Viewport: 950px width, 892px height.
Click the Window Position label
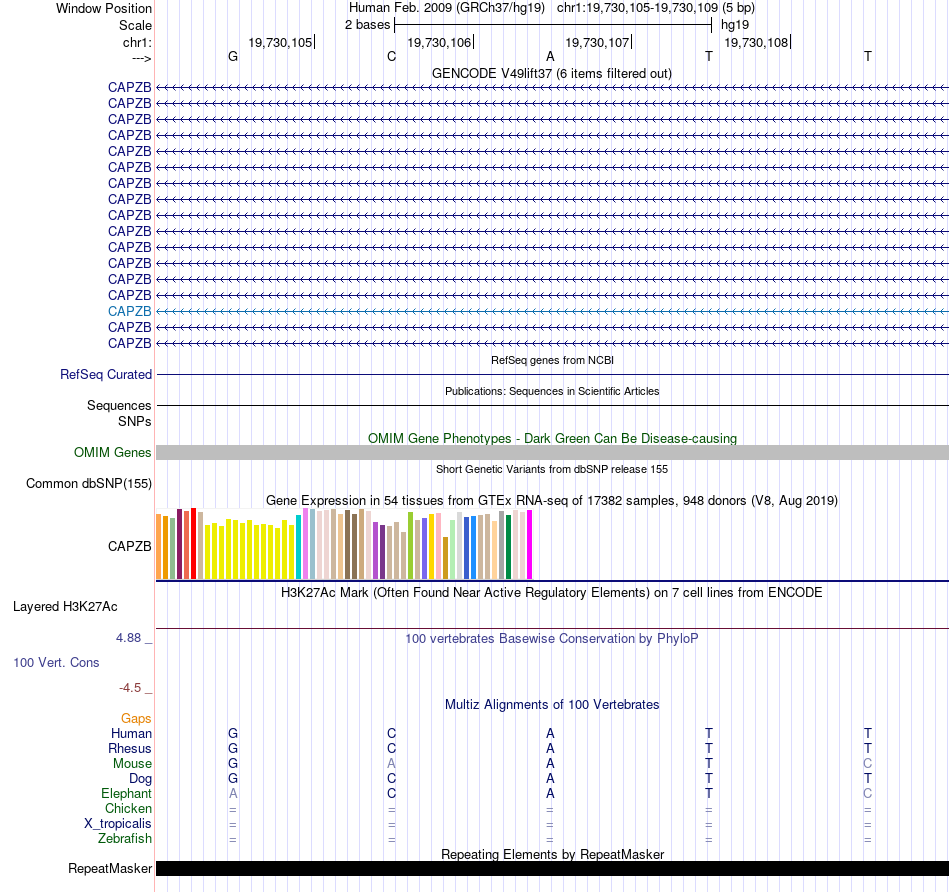click(104, 8)
